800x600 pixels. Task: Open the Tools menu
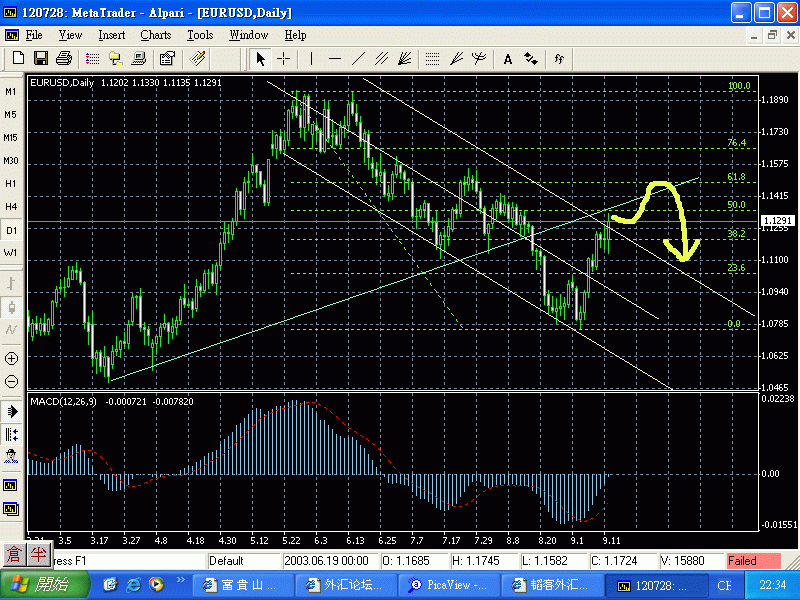200,35
